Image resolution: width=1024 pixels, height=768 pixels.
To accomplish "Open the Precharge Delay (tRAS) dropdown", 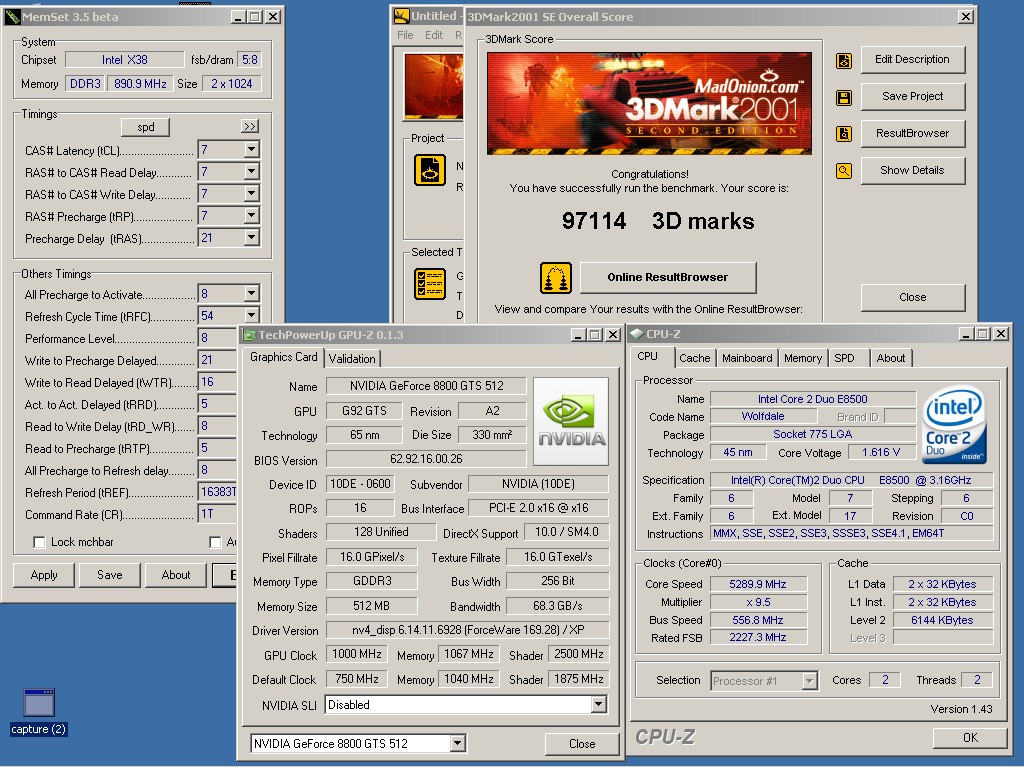I will (251, 238).
